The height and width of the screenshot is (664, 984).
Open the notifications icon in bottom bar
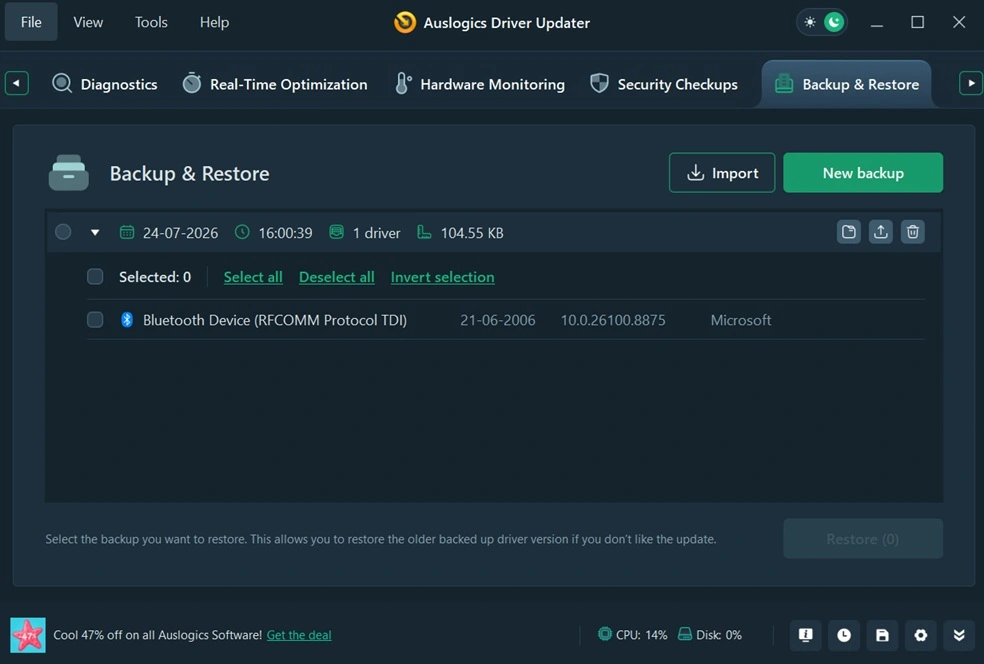click(805, 635)
